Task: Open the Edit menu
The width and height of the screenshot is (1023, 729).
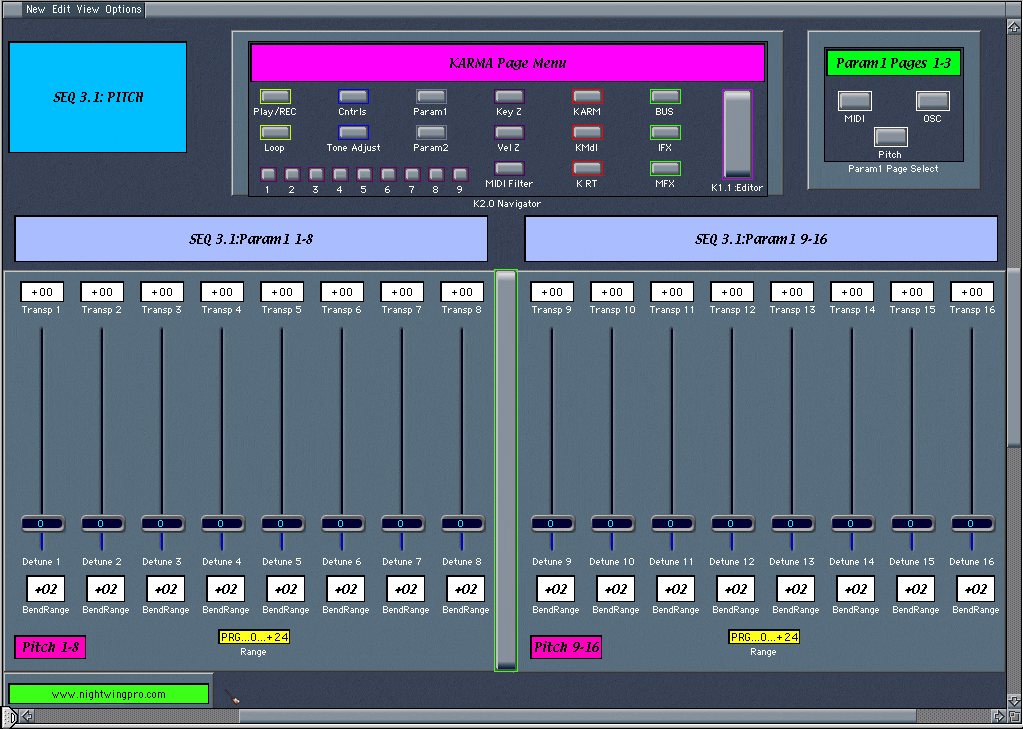Action: [x=63, y=9]
